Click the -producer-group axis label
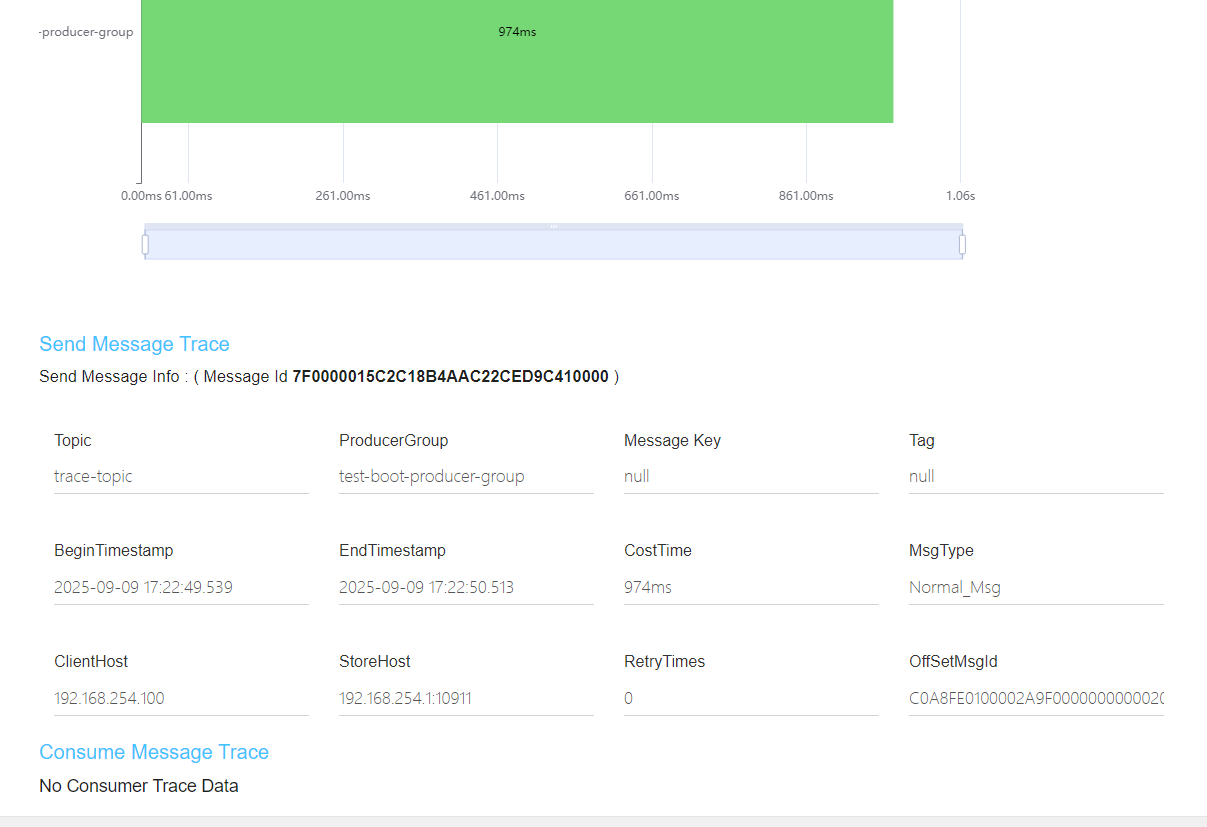The image size is (1207, 827). click(86, 32)
